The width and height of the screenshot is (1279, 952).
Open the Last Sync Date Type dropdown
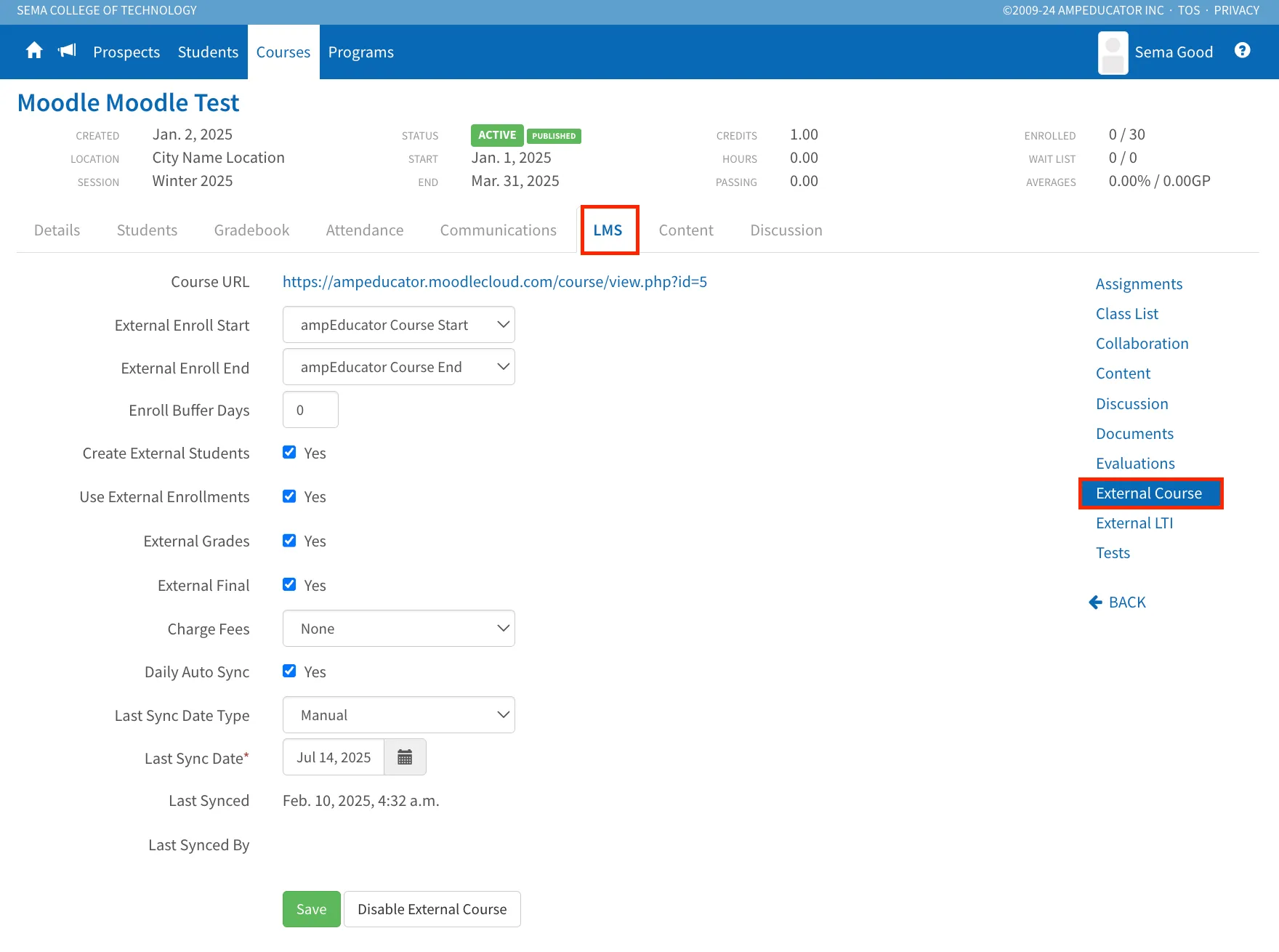(x=399, y=715)
